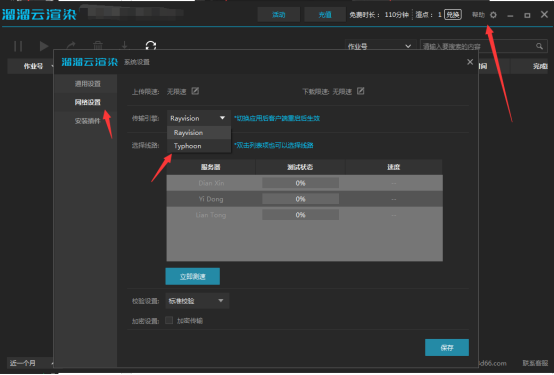Click the 联系客服 contact support link
The height and width of the screenshot is (375, 554).
(x=535, y=363)
